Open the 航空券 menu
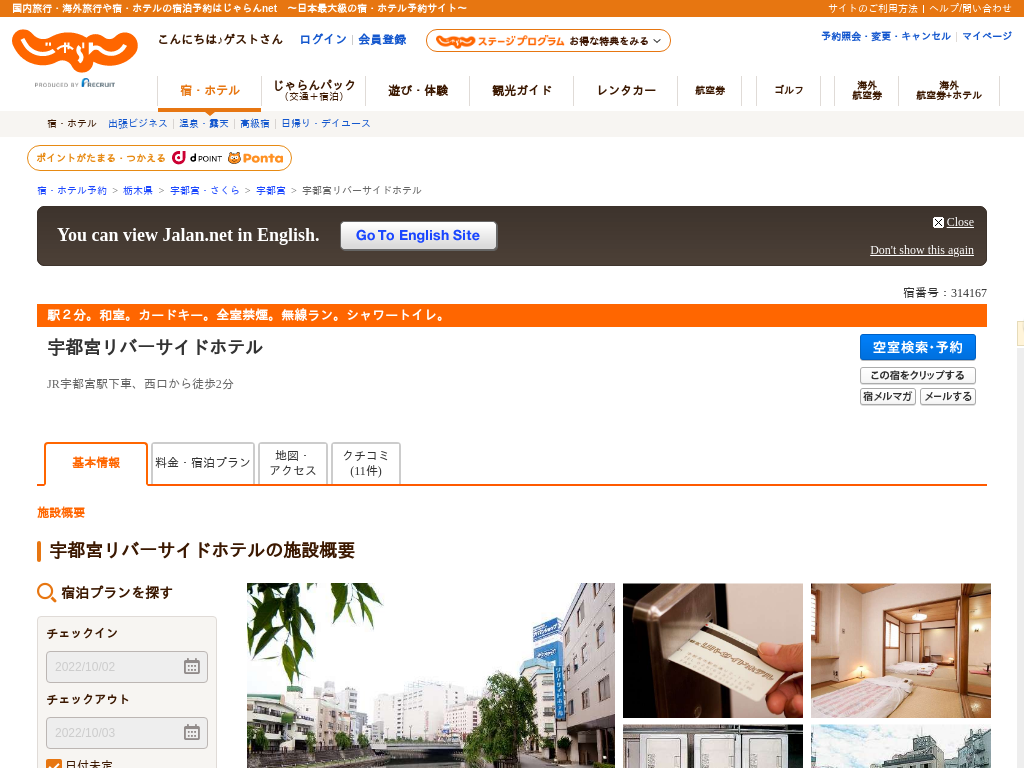1024x768 pixels. pyautogui.click(x=710, y=91)
